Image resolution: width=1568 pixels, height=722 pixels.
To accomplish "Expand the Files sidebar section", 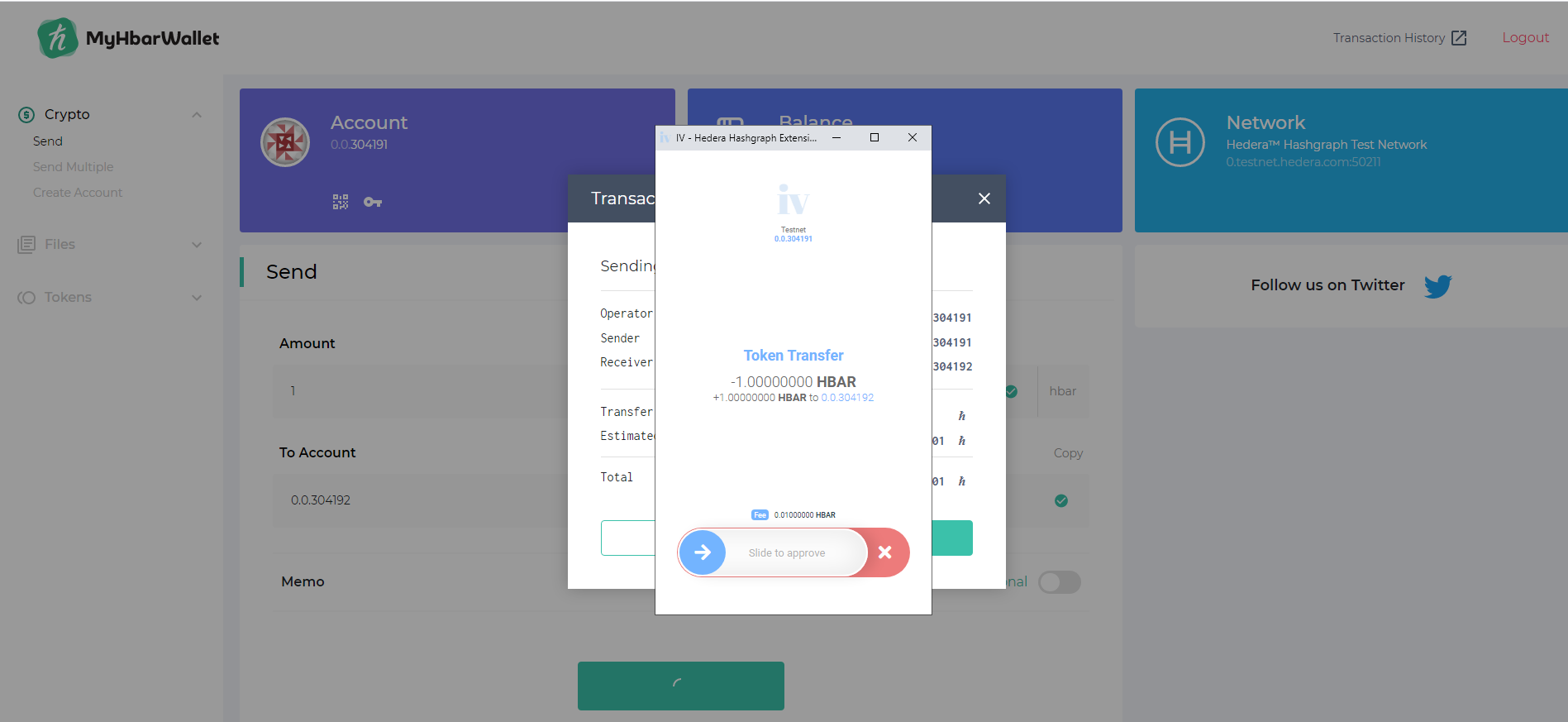I will tap(197, 245).
